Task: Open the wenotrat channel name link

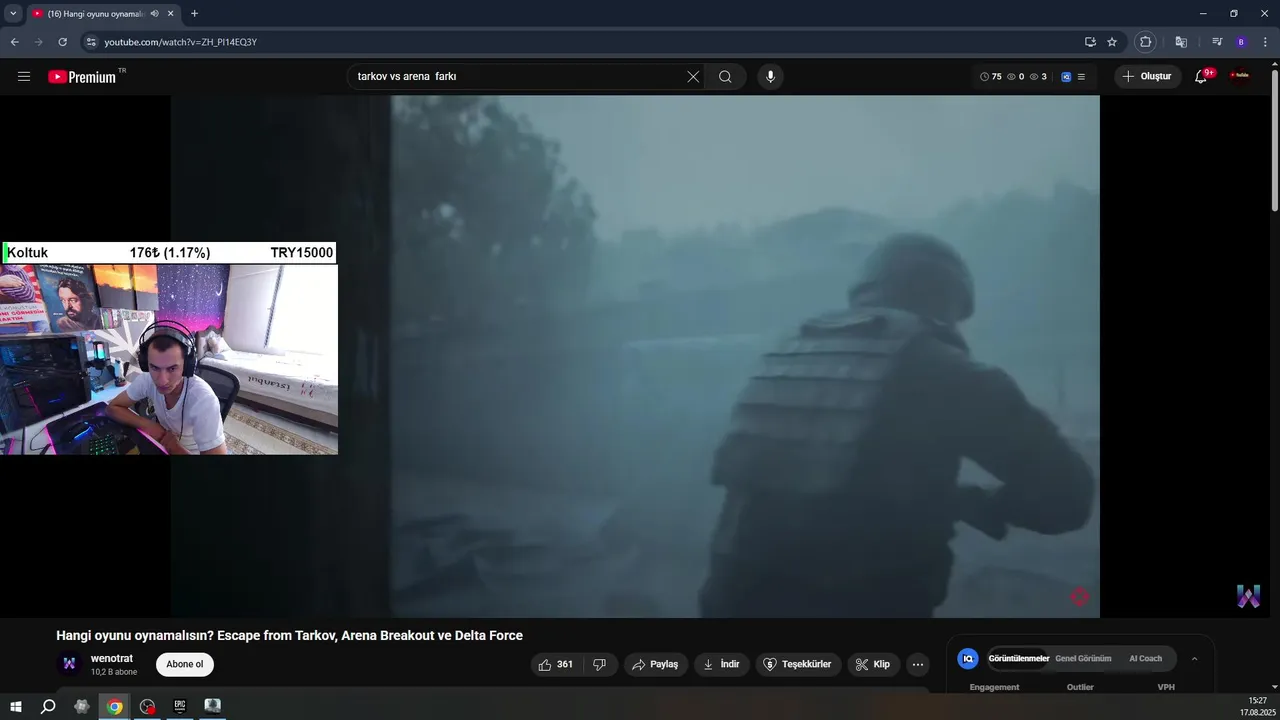Action: (x=111, y=659)
